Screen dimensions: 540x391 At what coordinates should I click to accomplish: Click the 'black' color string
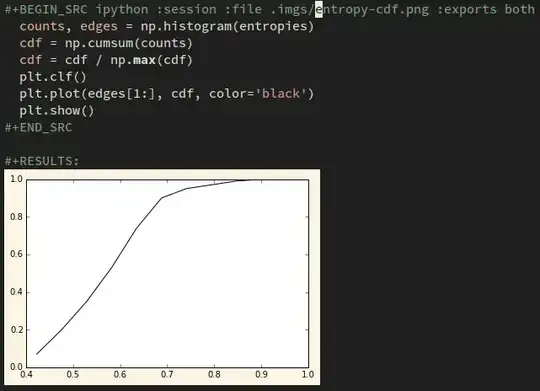[x=281, y=94]
